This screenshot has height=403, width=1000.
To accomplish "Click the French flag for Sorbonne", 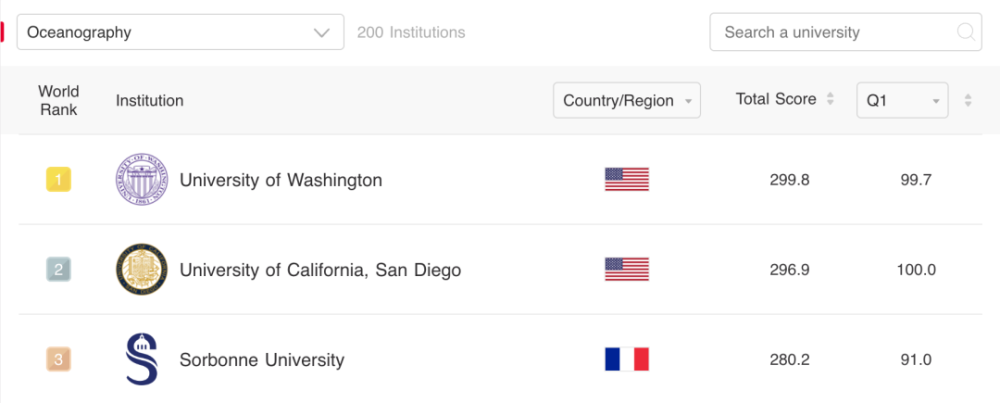I will pos(627,359).
